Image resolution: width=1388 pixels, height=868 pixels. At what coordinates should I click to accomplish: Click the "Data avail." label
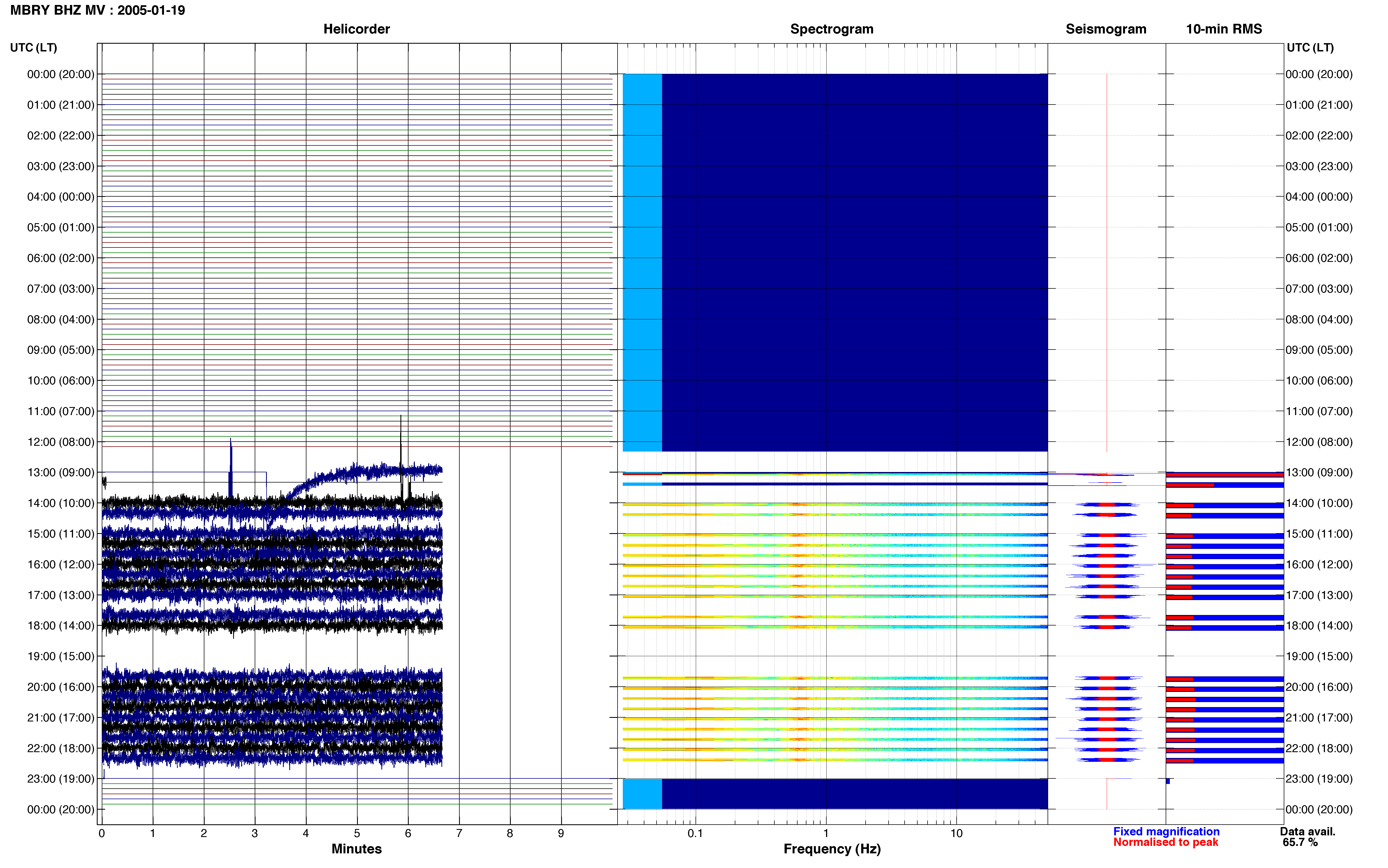point(1308,831)
